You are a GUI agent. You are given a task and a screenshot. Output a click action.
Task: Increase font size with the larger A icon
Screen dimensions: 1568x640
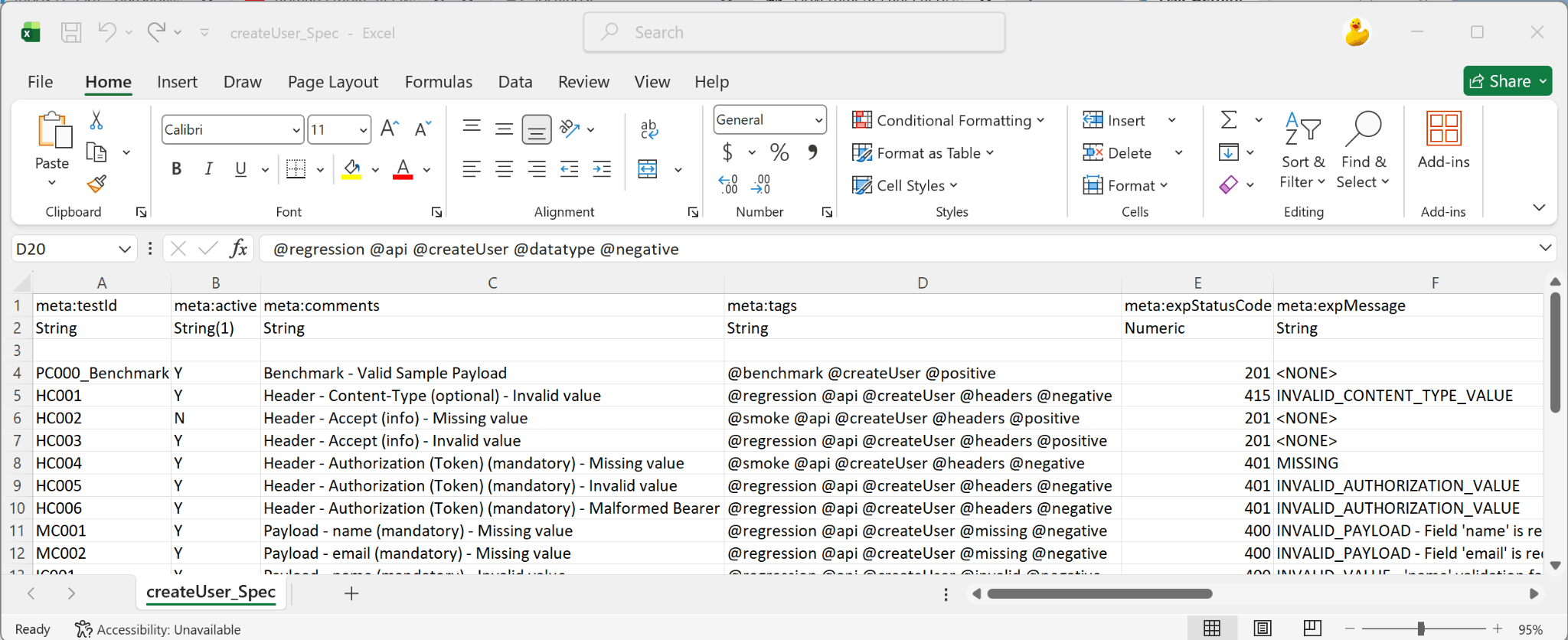390,129
